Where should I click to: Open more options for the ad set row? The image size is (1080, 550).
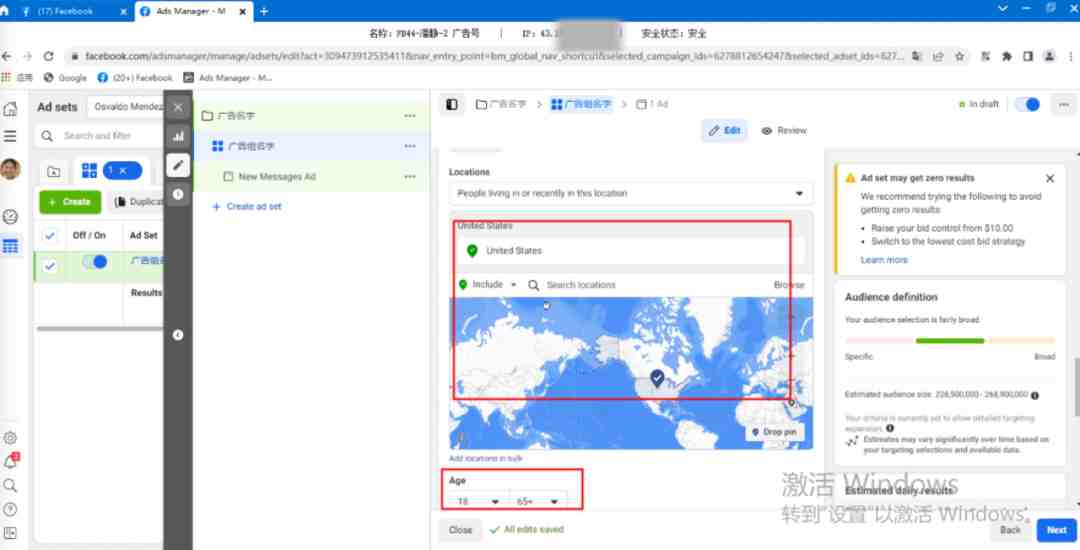[x=411, y=146]
